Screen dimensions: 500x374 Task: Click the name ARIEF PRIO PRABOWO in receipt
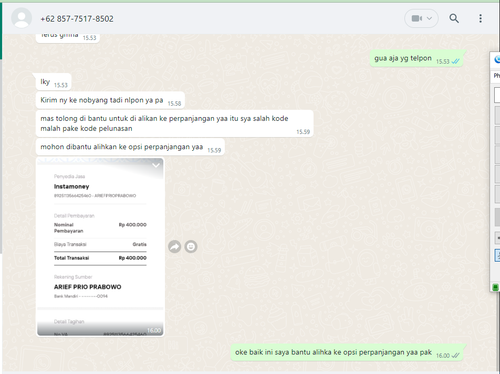pyautogui.click(x=88, y=287)
